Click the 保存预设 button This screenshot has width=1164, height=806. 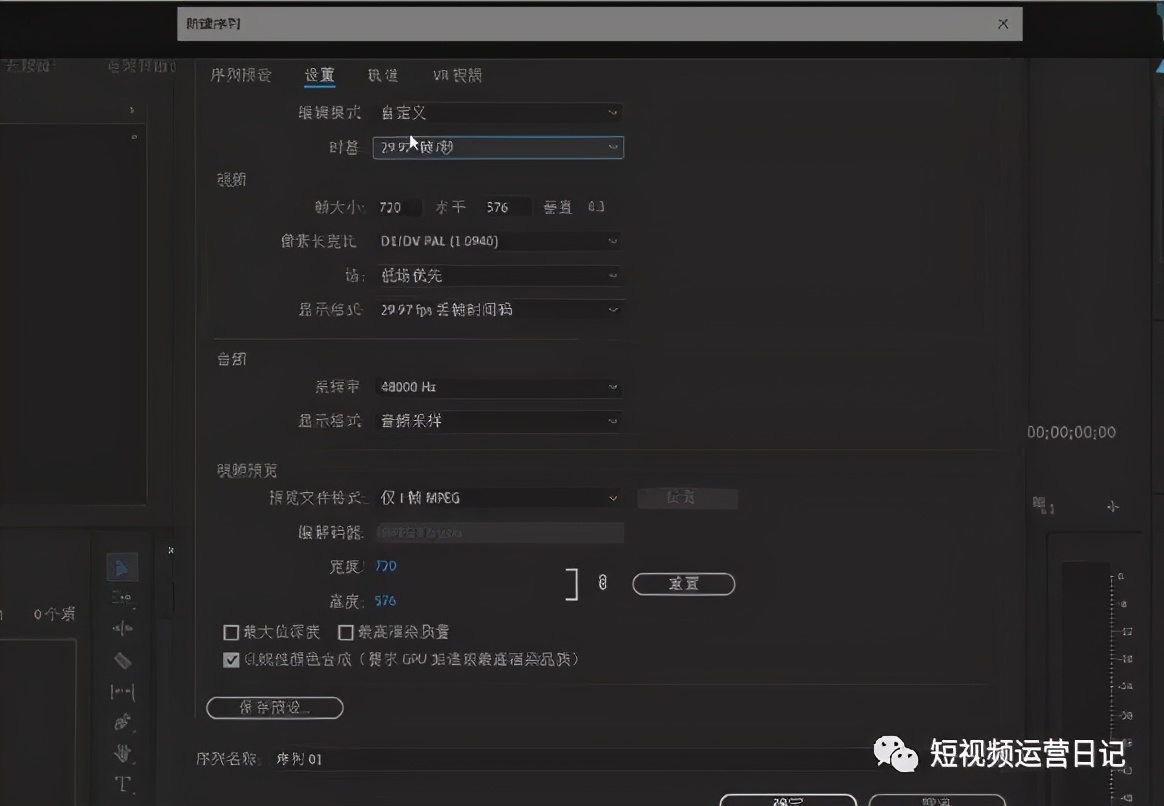[x=274, y=707]
